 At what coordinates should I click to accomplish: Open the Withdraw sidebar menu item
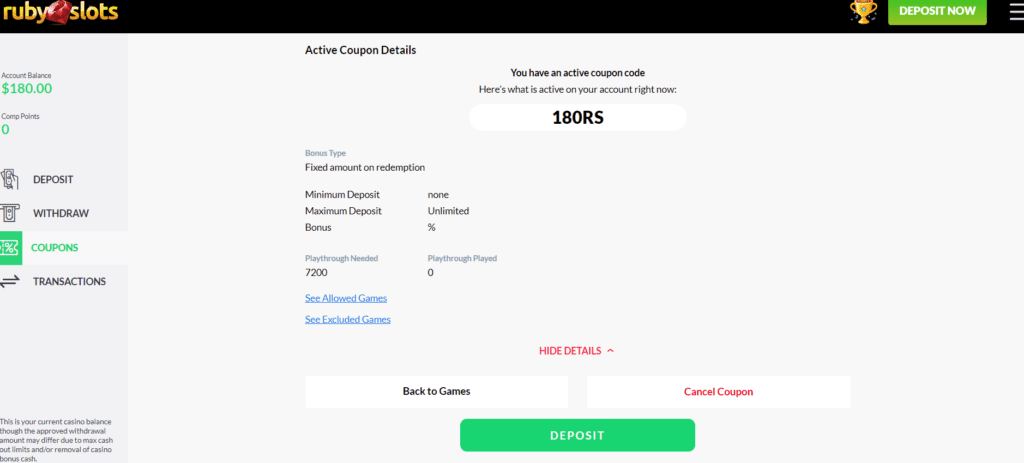point(61,214)
